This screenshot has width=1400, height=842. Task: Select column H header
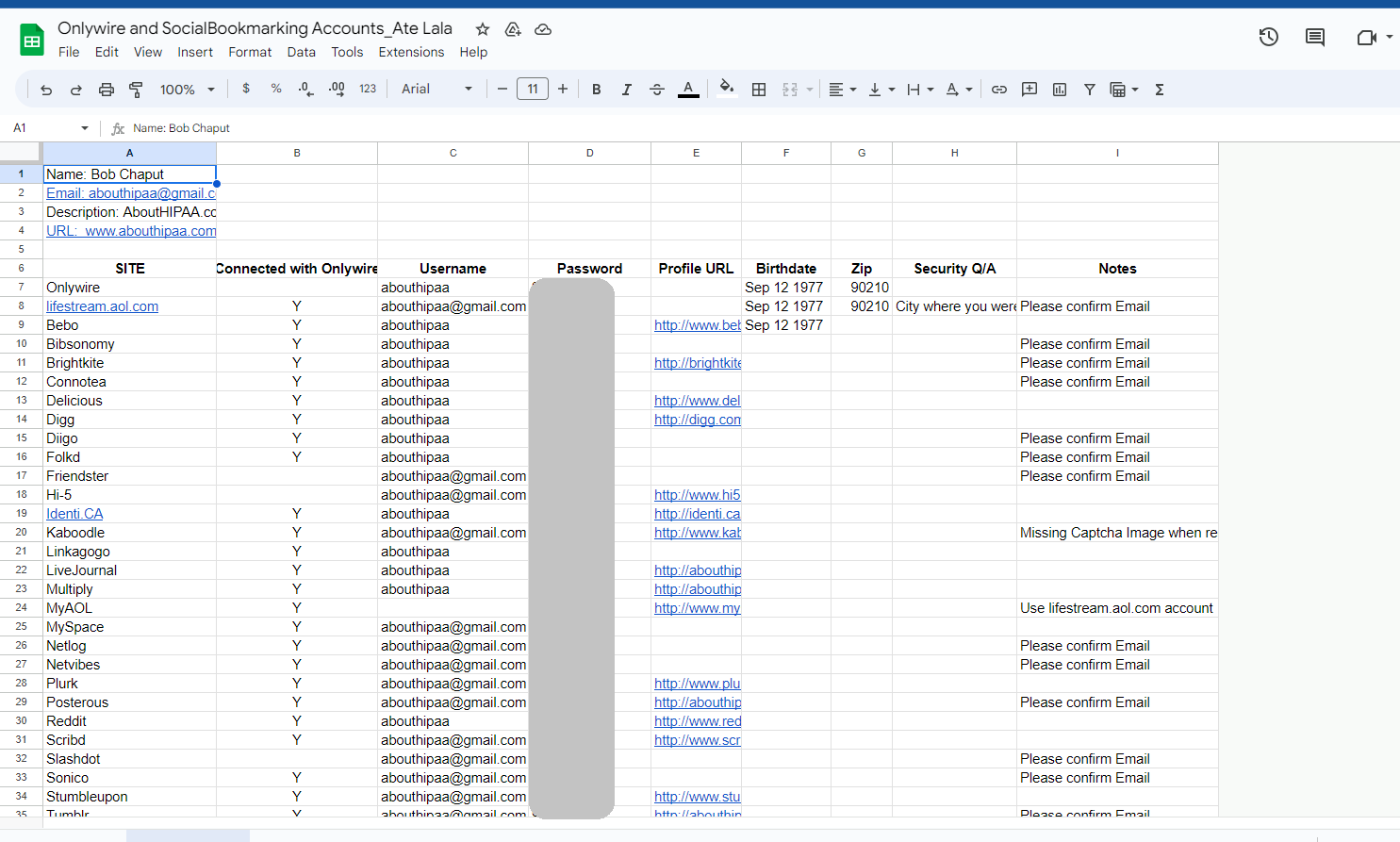click(x=954, y=153)
